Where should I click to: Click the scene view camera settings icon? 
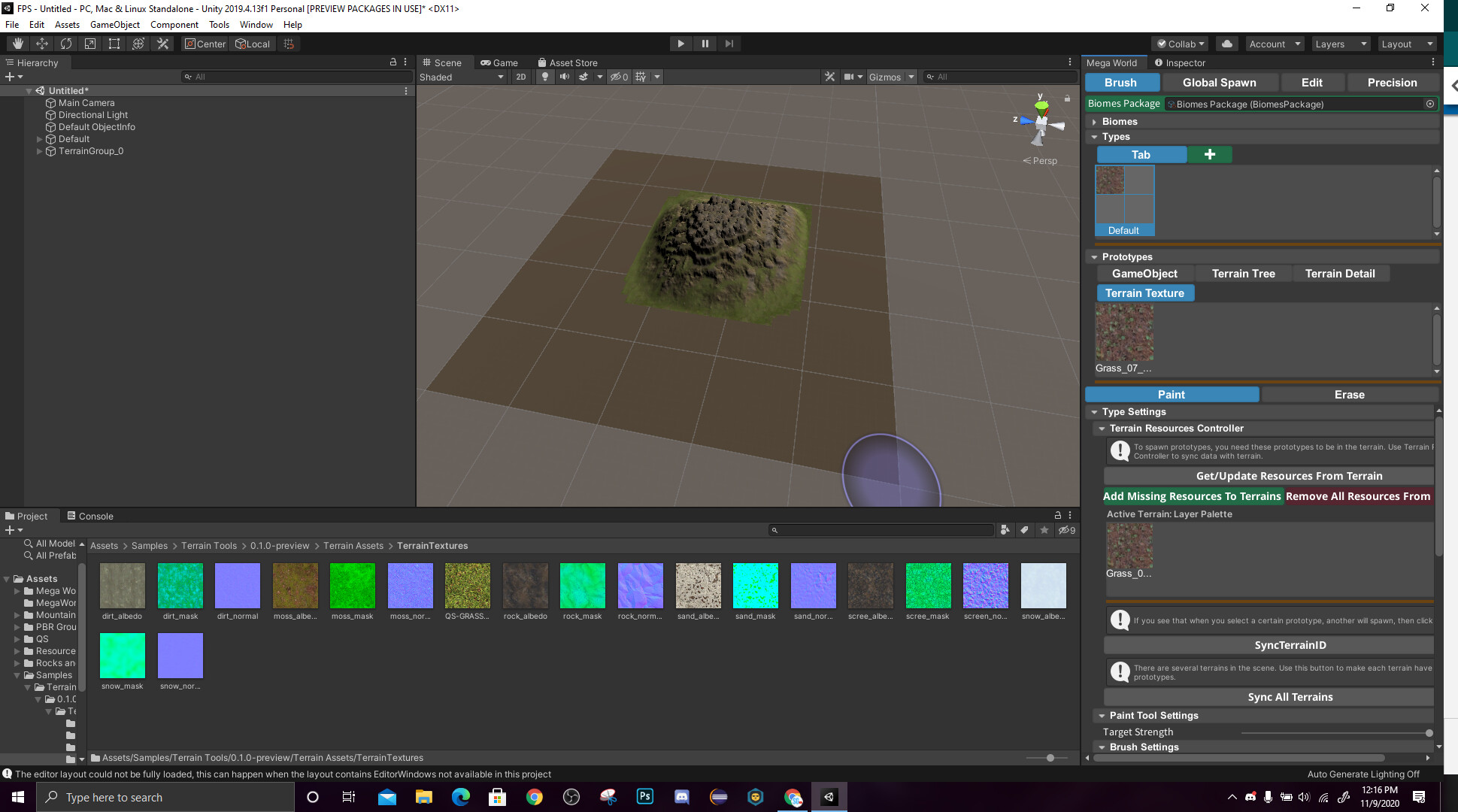850,76
